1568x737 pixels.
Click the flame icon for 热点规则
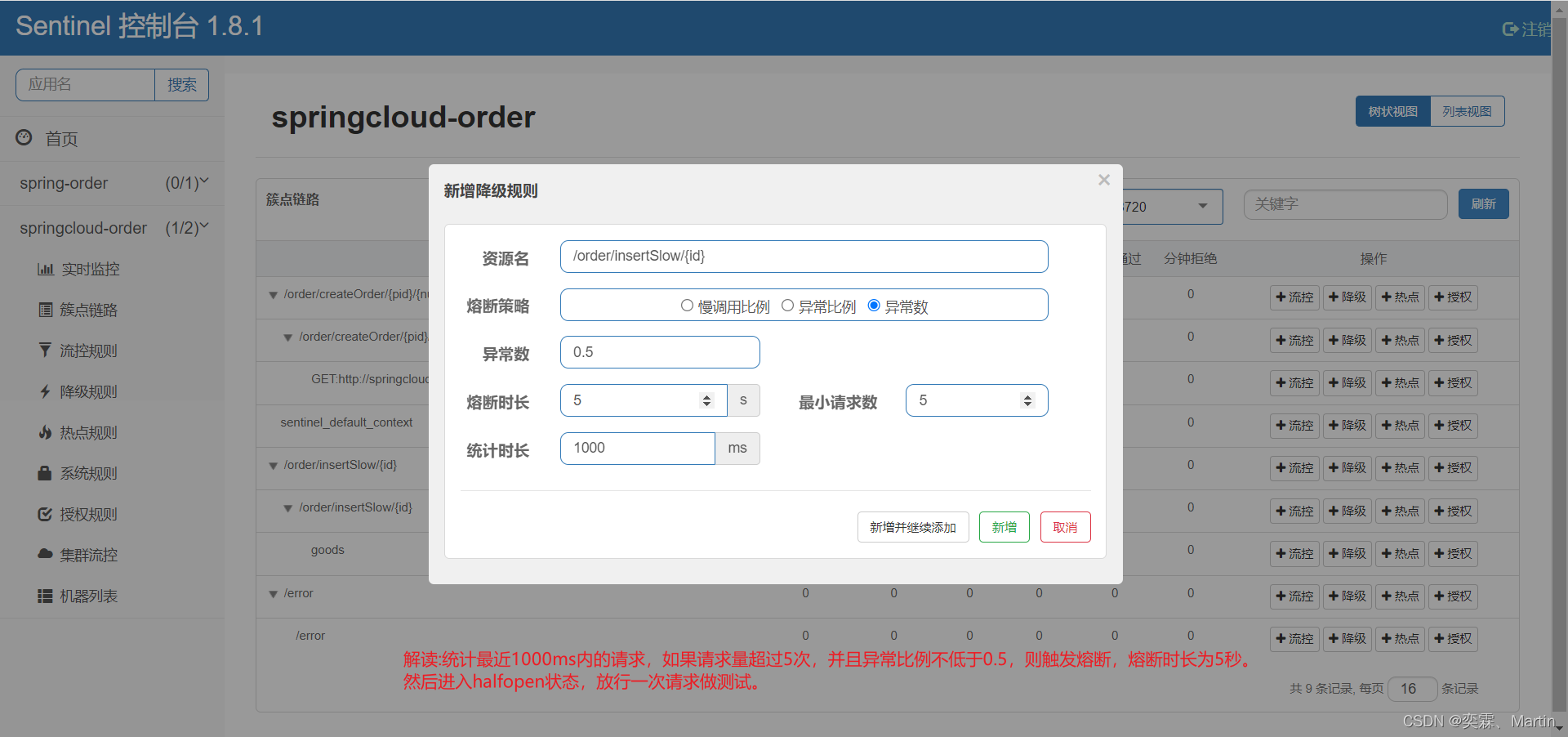(x=46, y=432)
